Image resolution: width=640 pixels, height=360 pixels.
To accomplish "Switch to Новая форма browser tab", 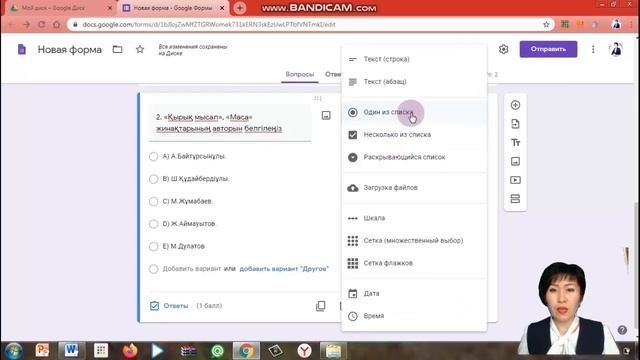I will (x=173, y=8).
